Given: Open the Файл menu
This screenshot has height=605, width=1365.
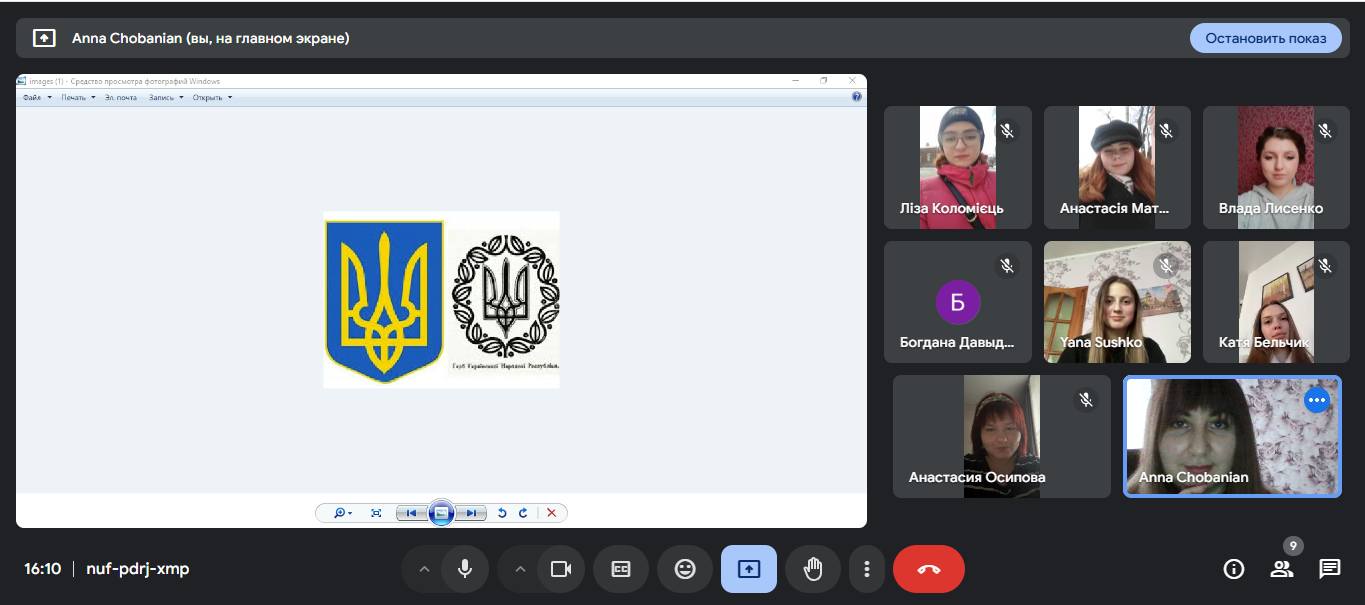Looking at the screenshot, I should click(35, 97).
